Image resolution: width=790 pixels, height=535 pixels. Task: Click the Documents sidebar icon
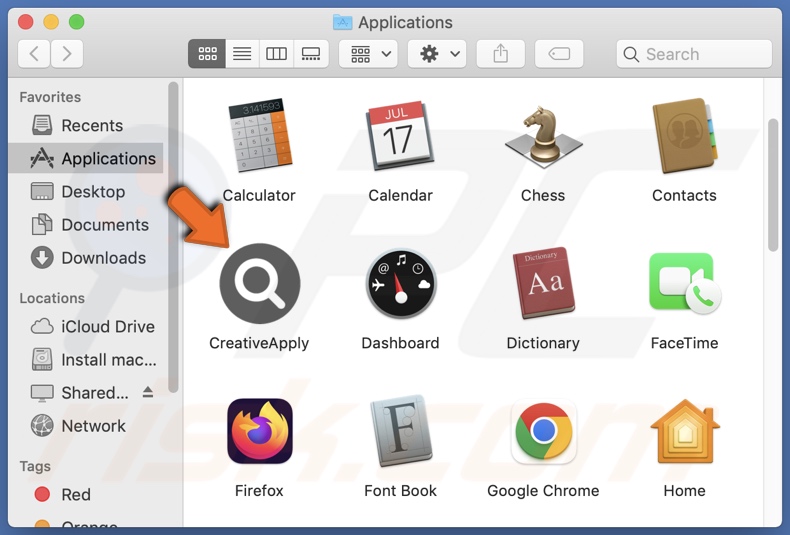click(x=42, y=225)
